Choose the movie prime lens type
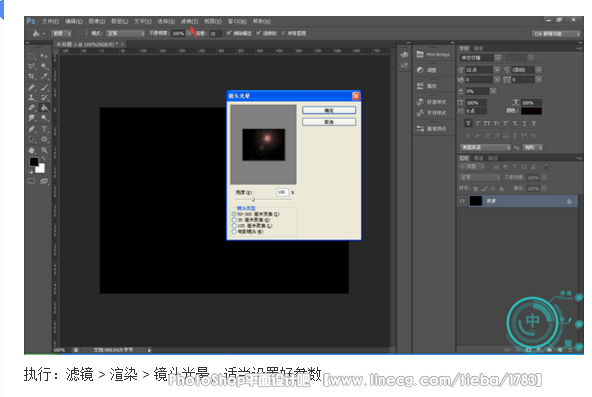Screen dimensions: 592x397 pyautogui.click(x=234, y=231)
